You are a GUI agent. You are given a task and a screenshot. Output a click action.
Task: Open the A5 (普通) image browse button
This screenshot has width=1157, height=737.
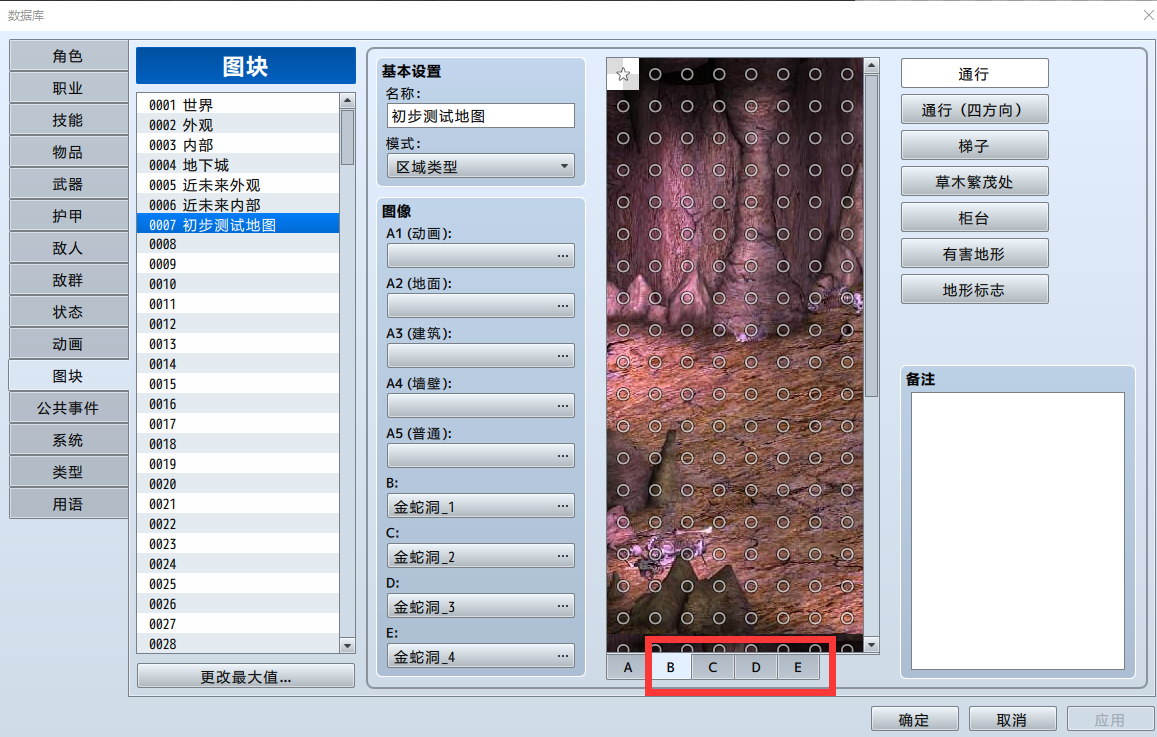pyautogui.click(x=480, y=456)
